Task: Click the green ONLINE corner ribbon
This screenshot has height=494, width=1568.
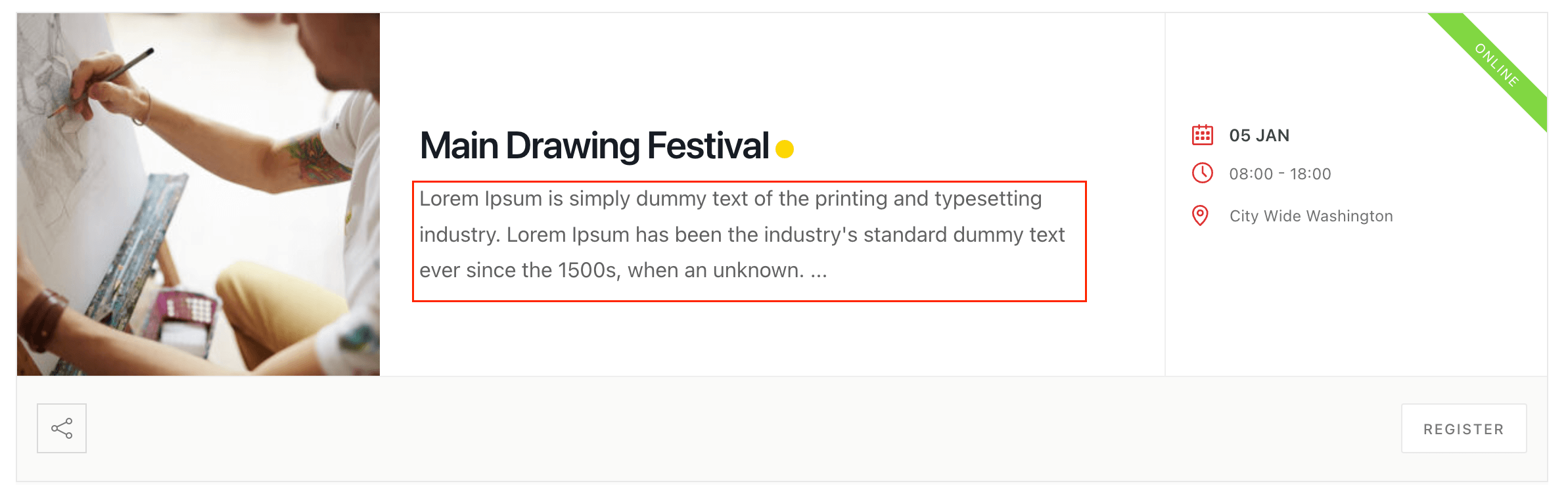Action: 1497,65
